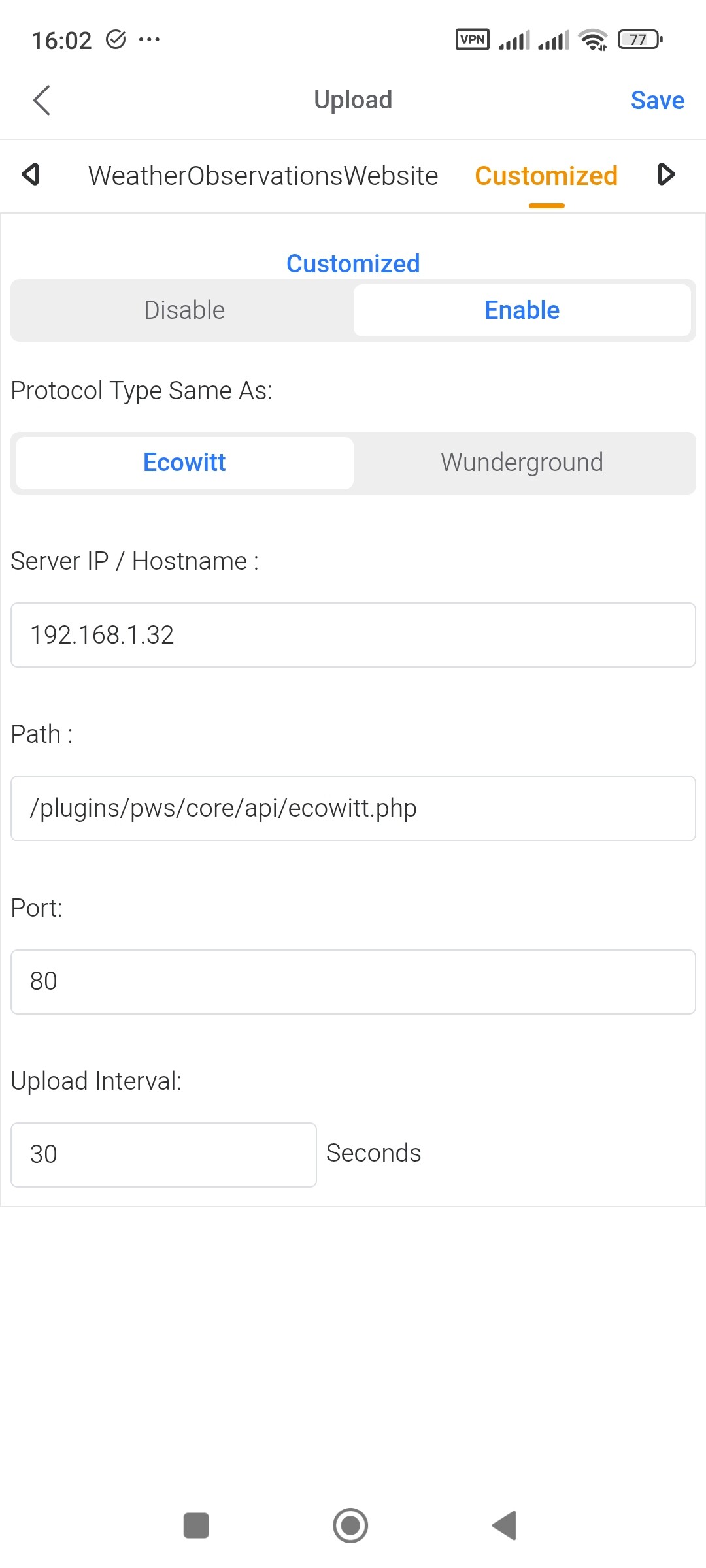Save the upload settings
This screenshot has width=706, height=1568.
tap(657, 101)
